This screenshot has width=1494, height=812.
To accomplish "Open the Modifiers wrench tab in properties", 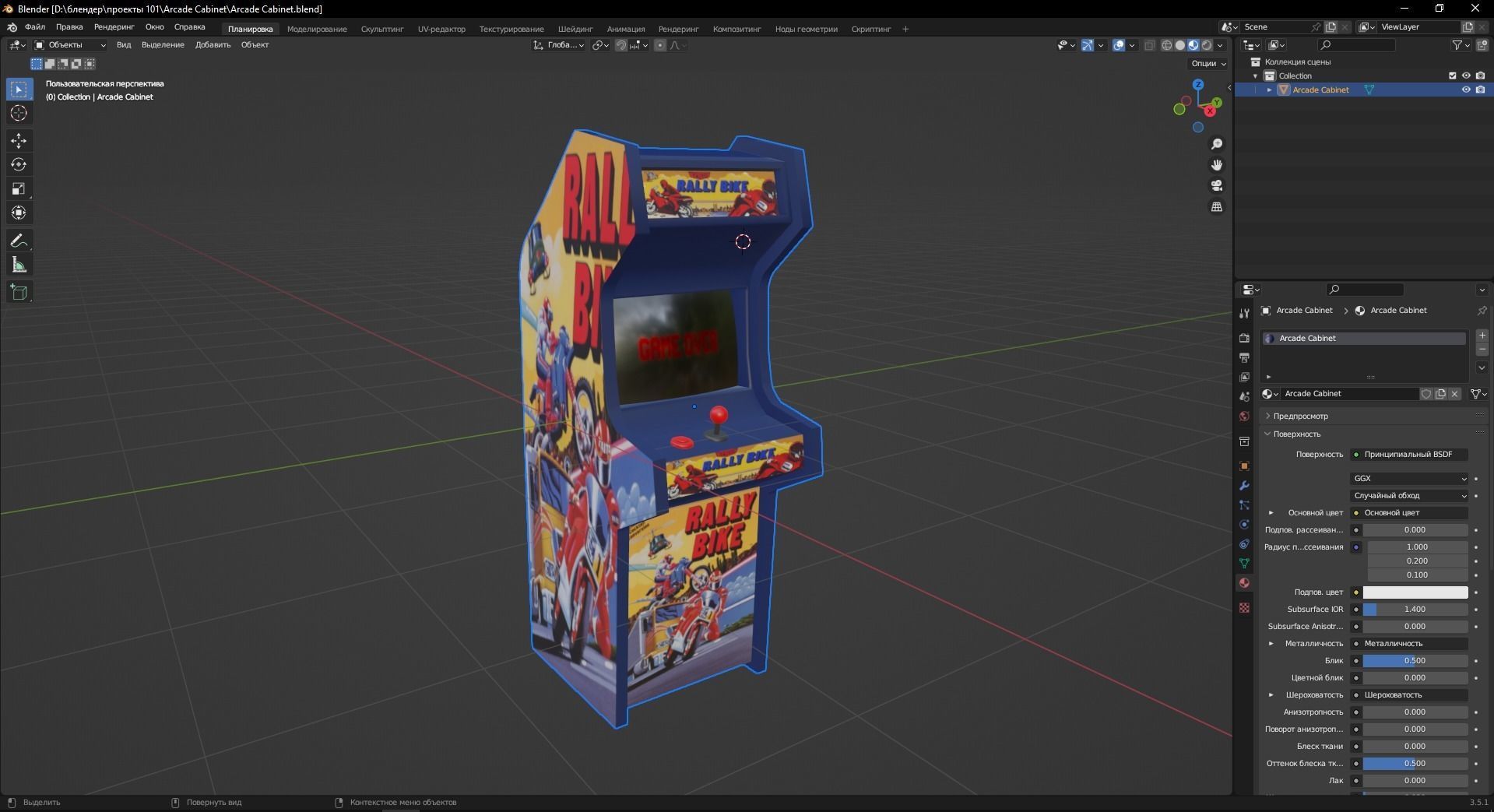I will pos(1244,486).
